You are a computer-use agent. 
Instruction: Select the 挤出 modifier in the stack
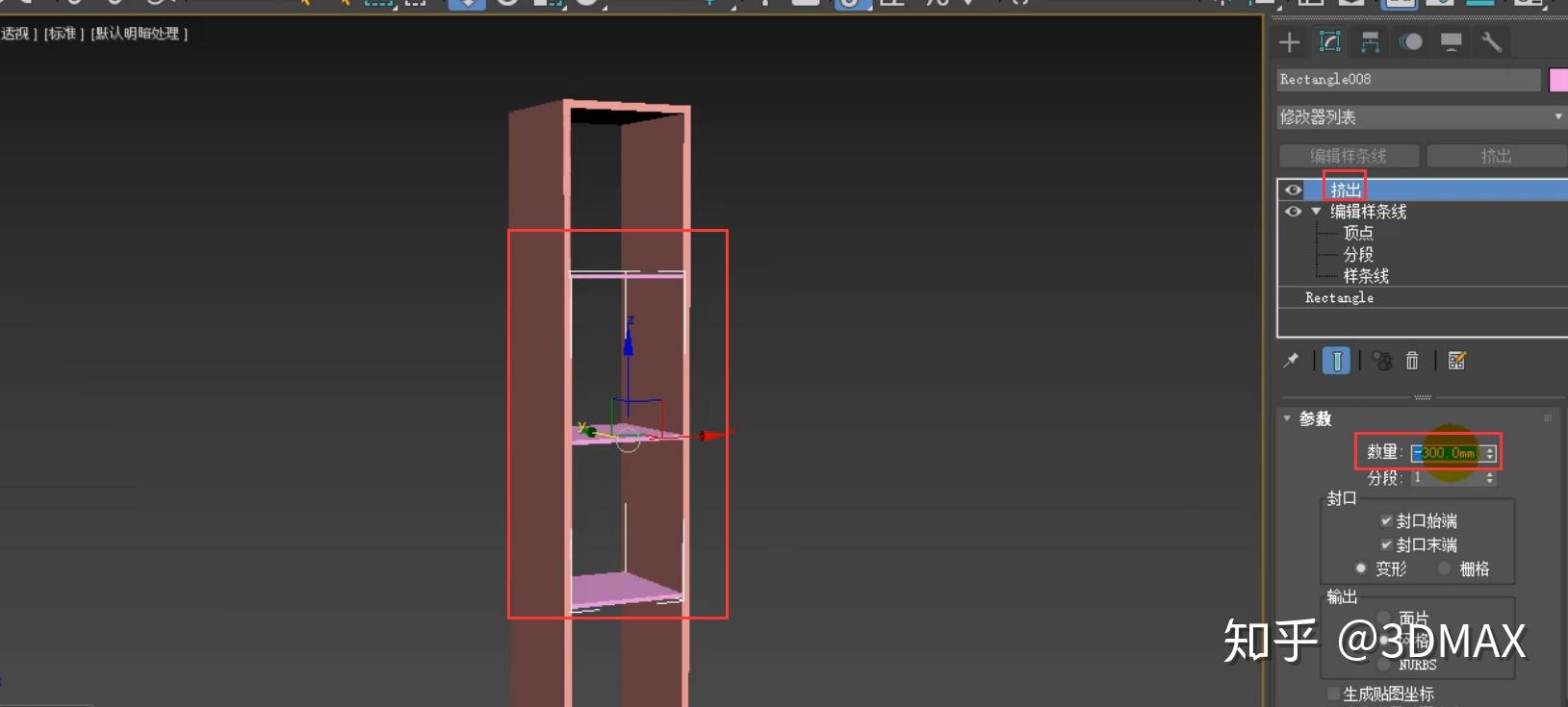tap(1346, 189)
